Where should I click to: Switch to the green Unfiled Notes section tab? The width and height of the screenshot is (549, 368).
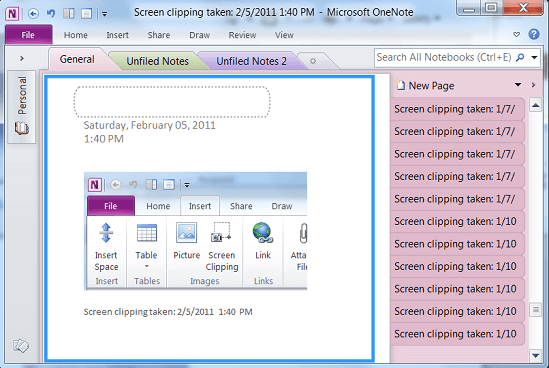pyautogui.click(x=158, y=61)
